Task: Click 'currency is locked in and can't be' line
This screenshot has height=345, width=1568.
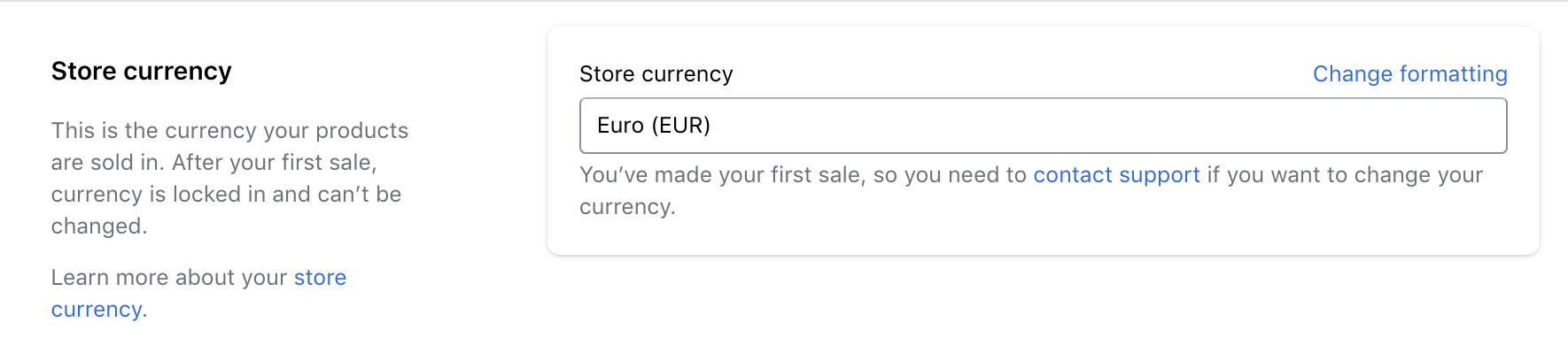Action: tap(226, 195)
